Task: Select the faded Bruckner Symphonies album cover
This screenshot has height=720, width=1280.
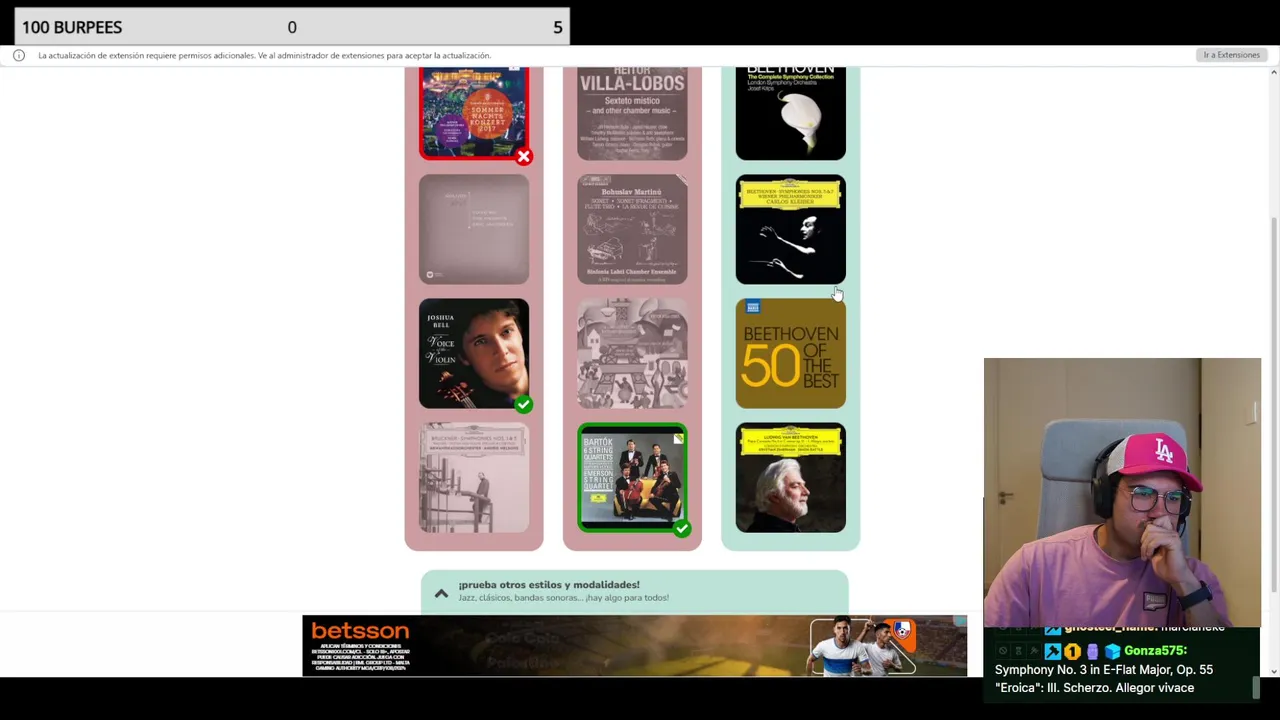Action: click(x=474, y=478)
